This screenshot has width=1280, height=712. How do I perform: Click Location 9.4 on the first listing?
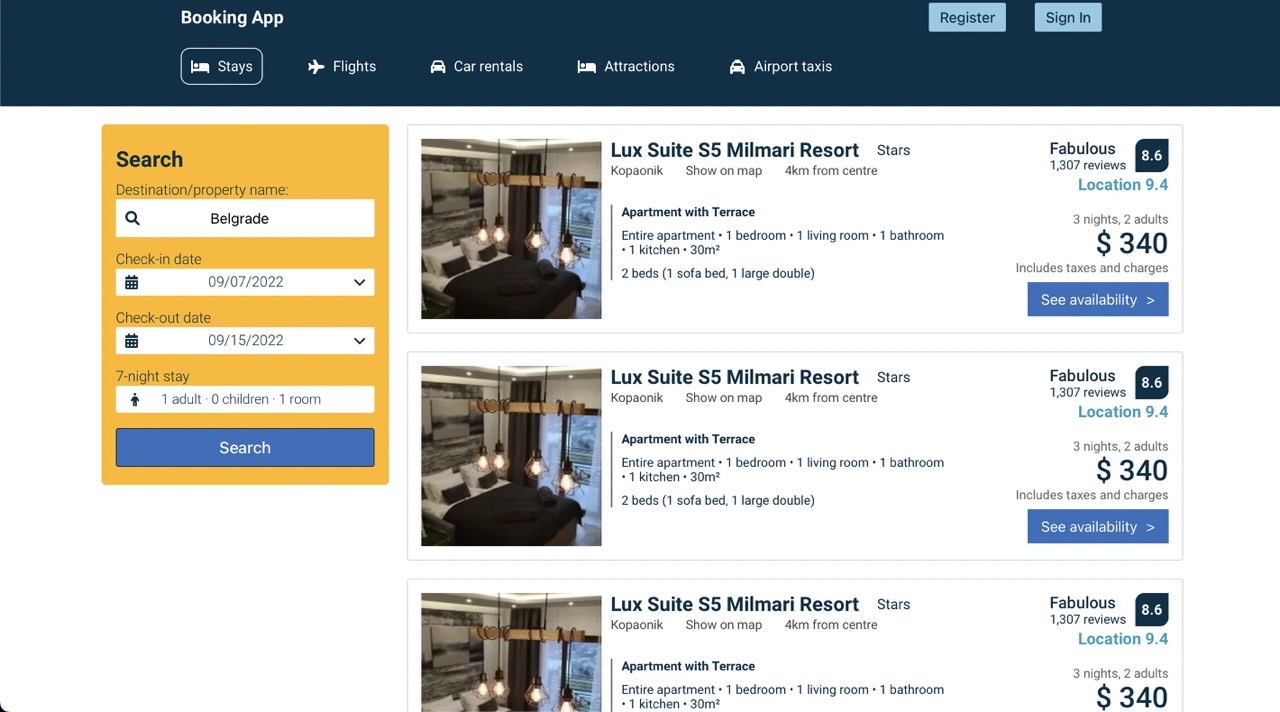coord(1123,185)
